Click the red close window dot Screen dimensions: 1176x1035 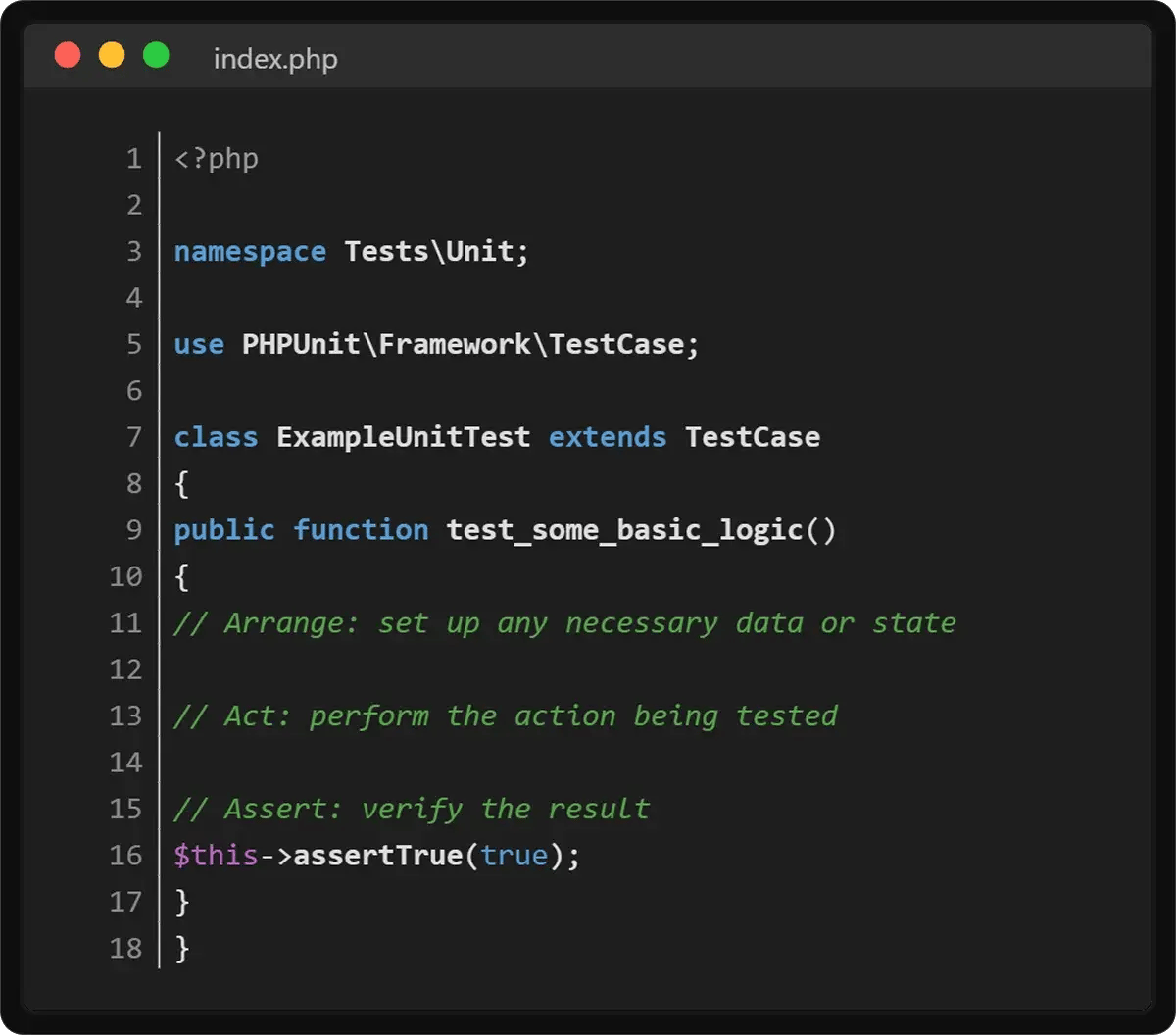(68, 55)
